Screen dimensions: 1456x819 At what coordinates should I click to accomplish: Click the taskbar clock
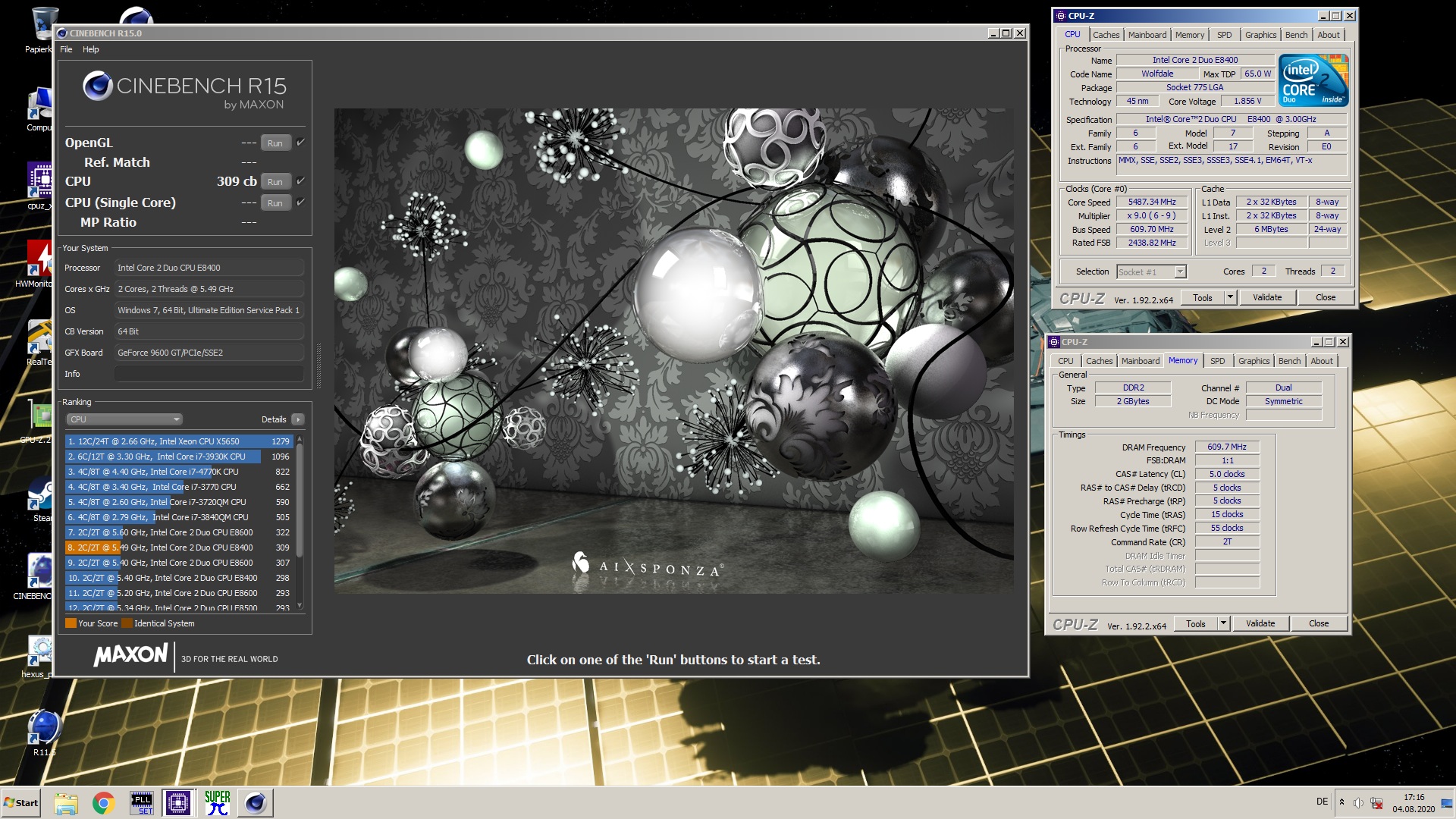coord(1414,803)
